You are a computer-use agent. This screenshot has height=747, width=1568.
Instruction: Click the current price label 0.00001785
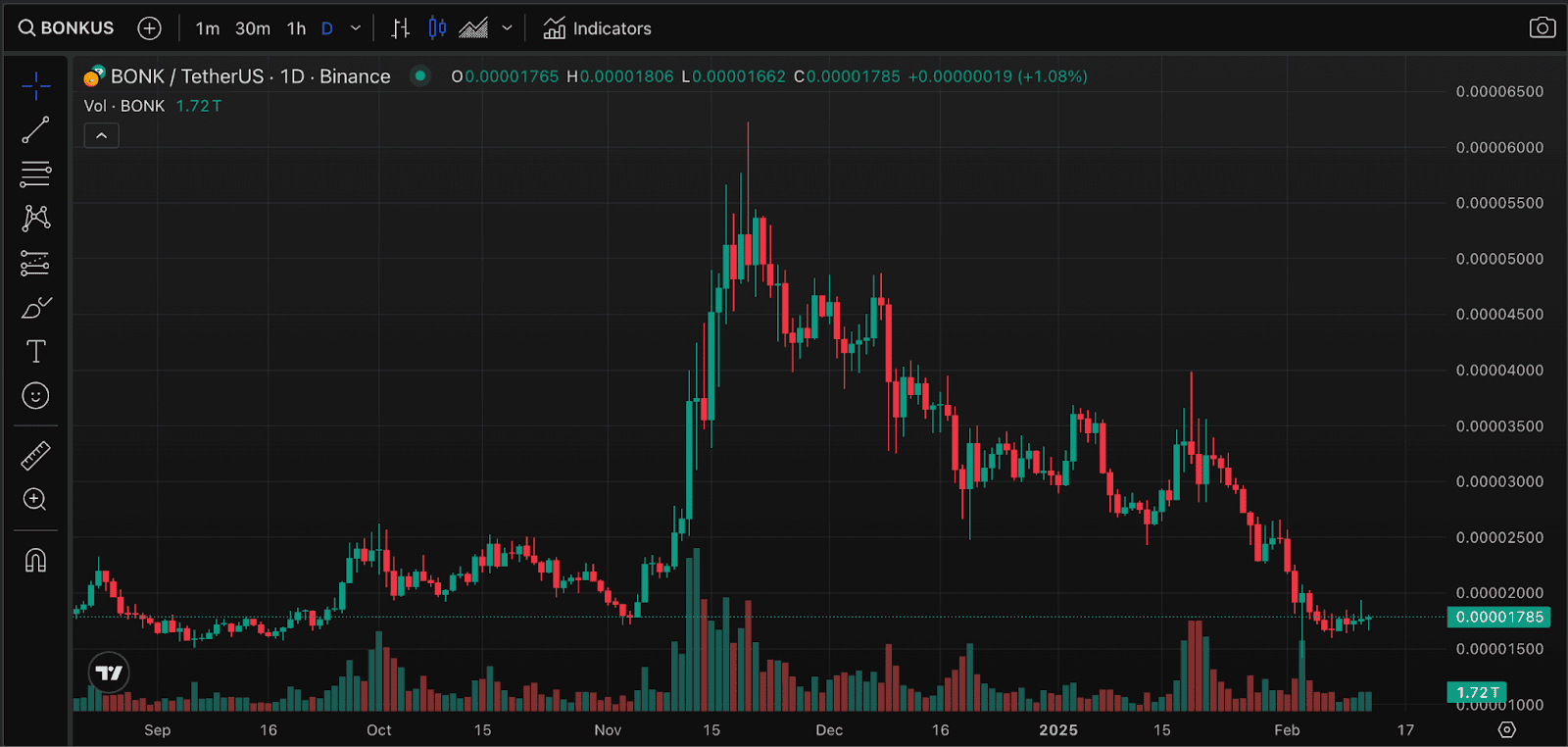1499,617
